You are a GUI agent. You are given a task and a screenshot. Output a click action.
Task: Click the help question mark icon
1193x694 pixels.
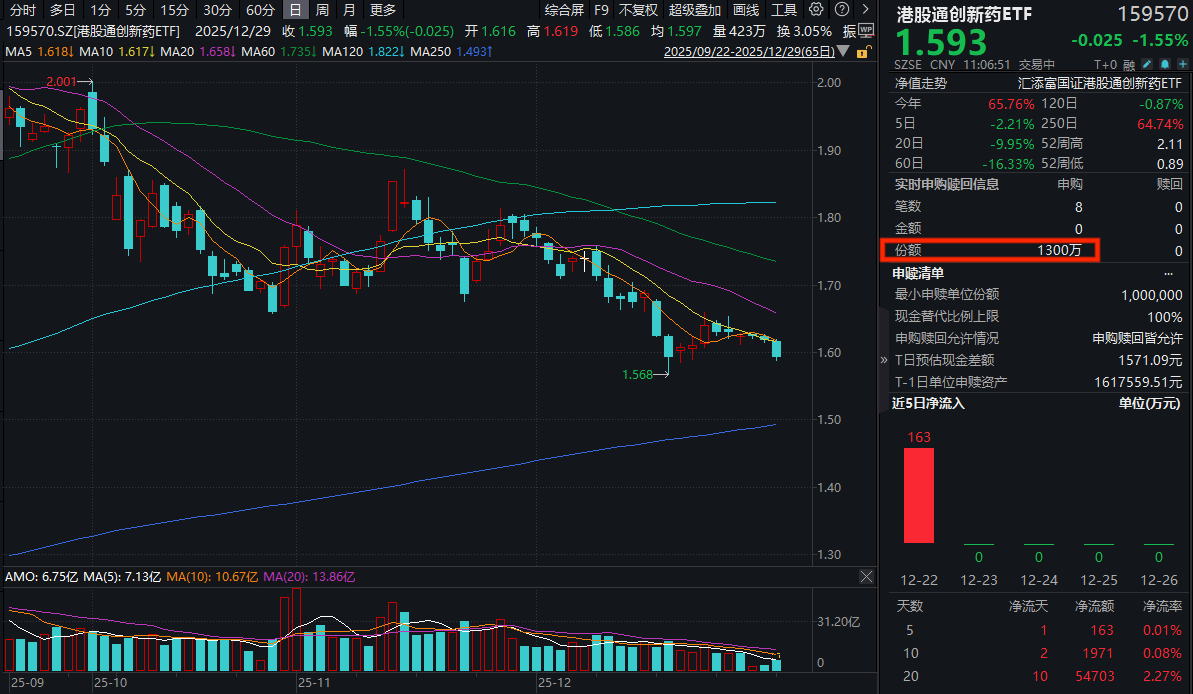click(x=840, y=9)
